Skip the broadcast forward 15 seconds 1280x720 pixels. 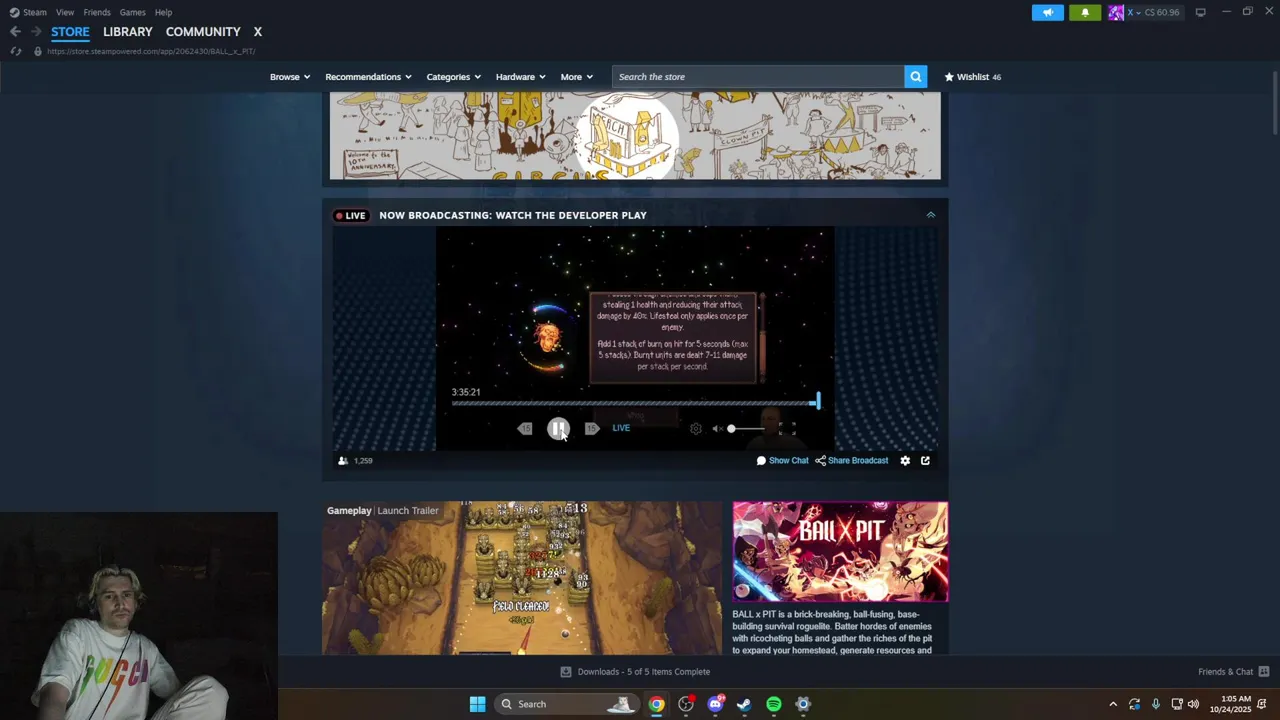click(592, 428)
